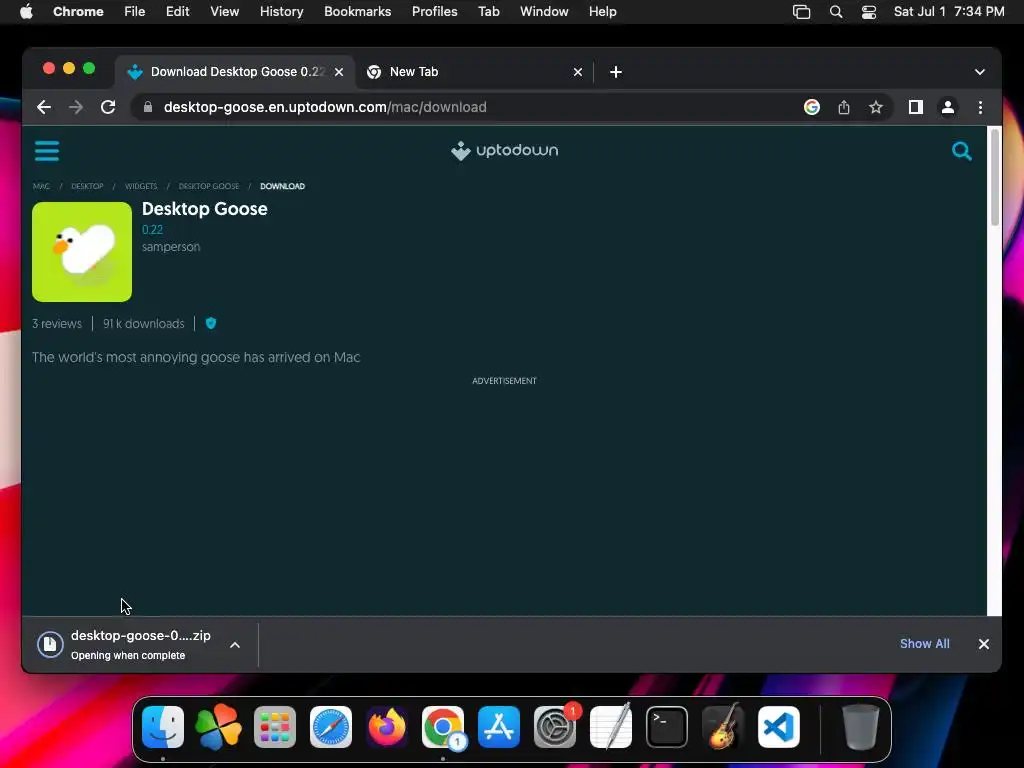This screenshot has height=768, width=1024.
Task: Open a new tab with plus button
Action: click(x=615, y=72)
